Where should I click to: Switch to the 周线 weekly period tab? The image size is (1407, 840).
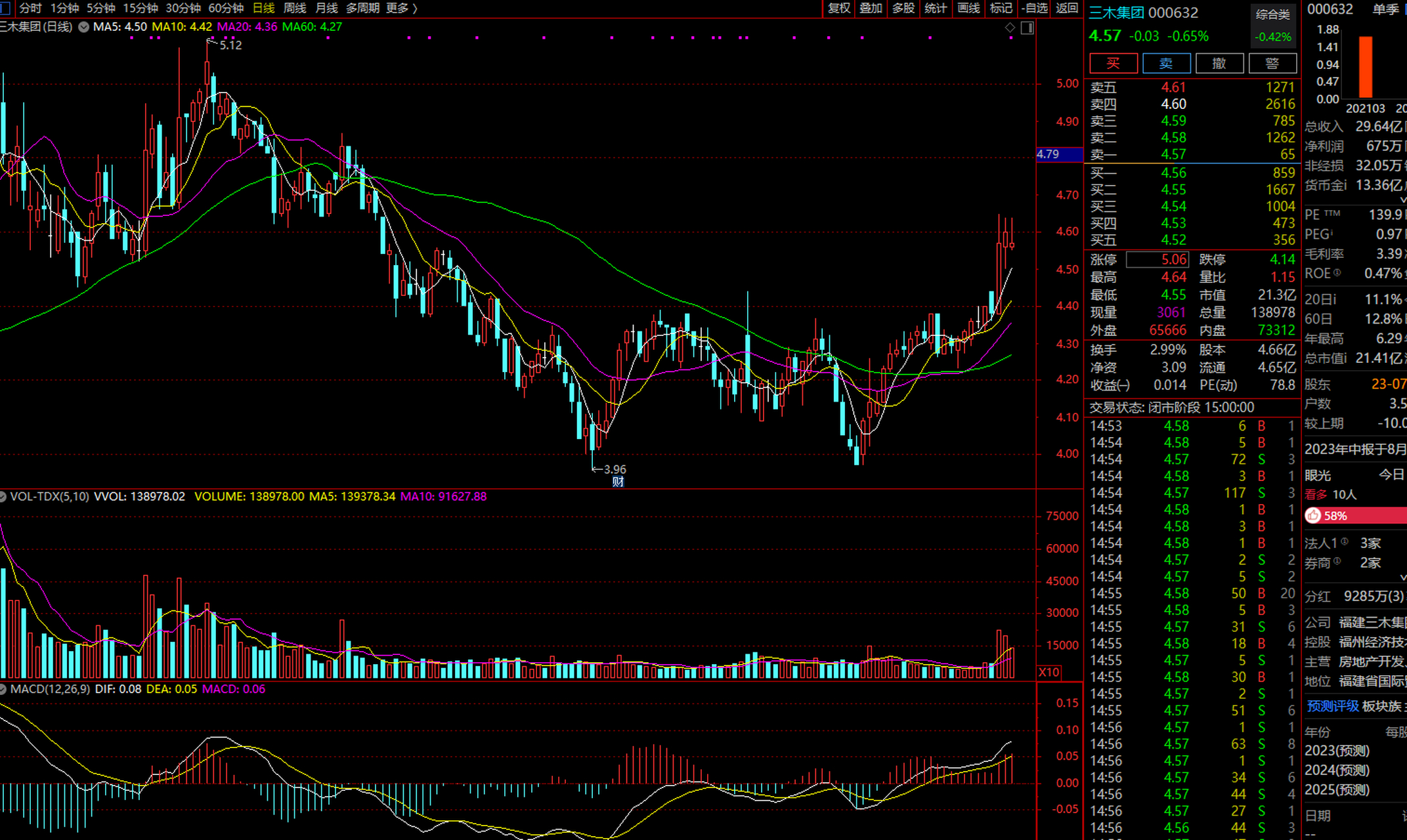point(295,8)
